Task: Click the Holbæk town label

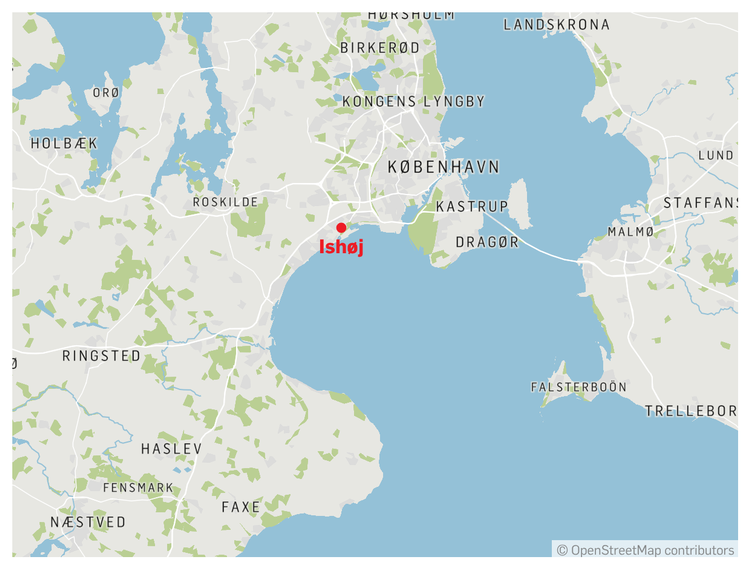Action: 64,143
